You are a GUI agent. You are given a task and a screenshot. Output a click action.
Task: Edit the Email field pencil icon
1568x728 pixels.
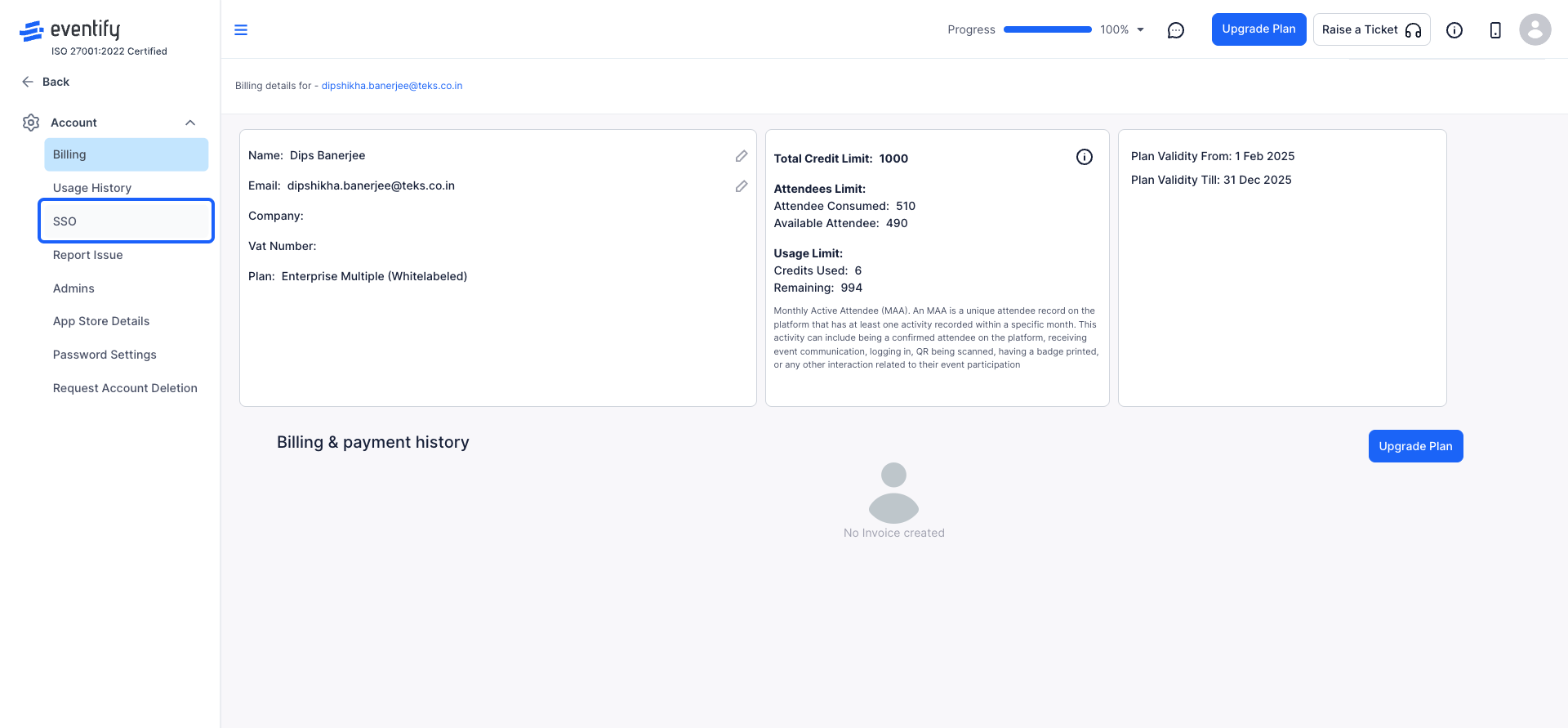(x=742, y=186)
